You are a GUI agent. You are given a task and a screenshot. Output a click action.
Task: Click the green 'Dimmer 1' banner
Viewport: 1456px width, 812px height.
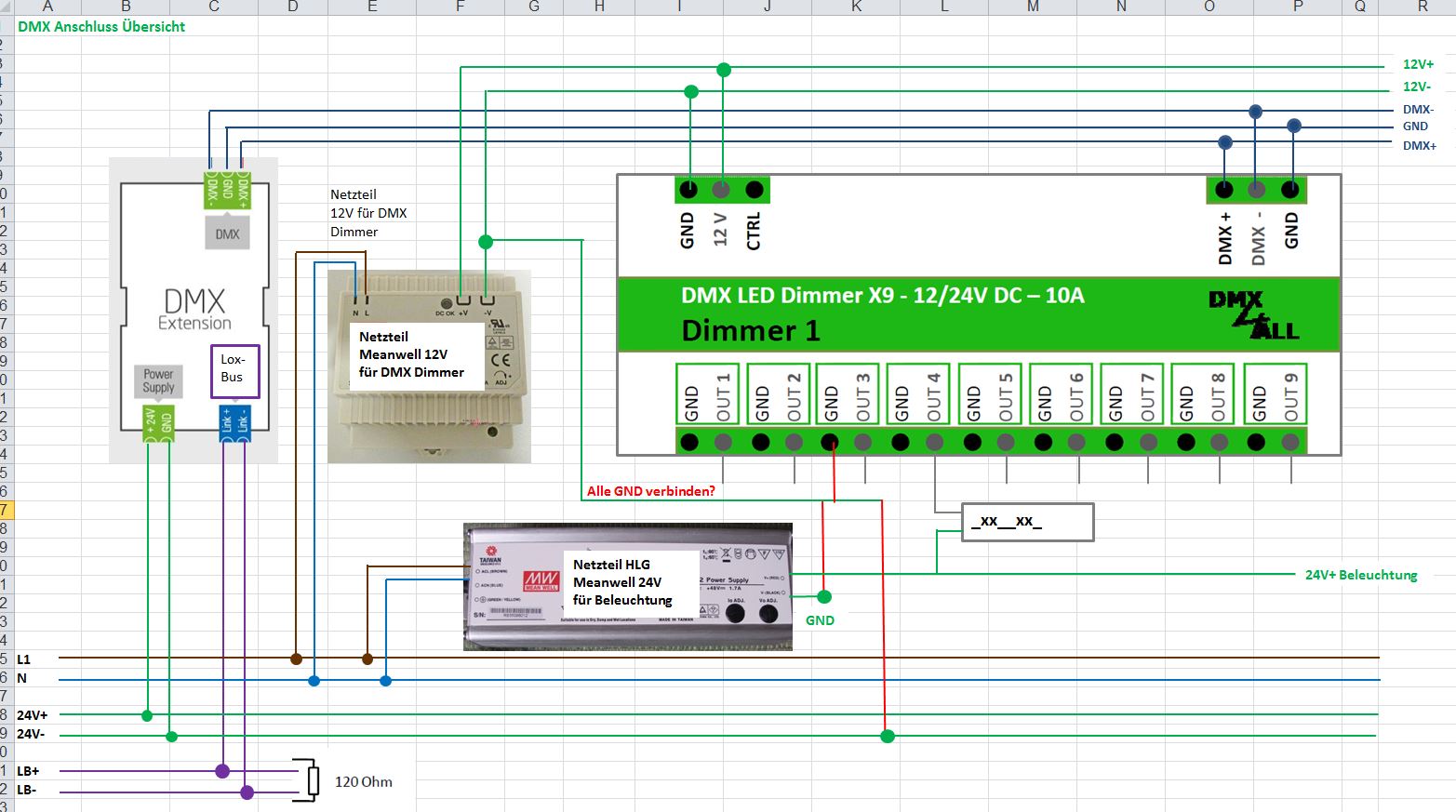click(x=979, y=314)
